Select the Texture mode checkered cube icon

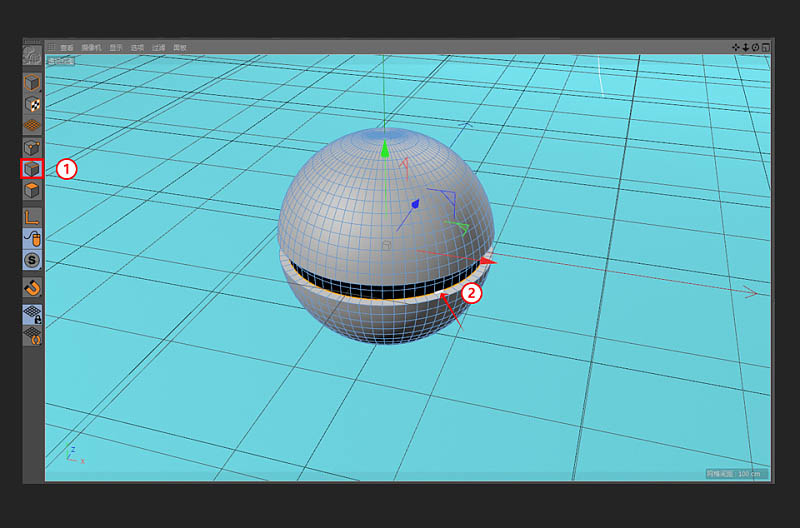click(32, 104)
